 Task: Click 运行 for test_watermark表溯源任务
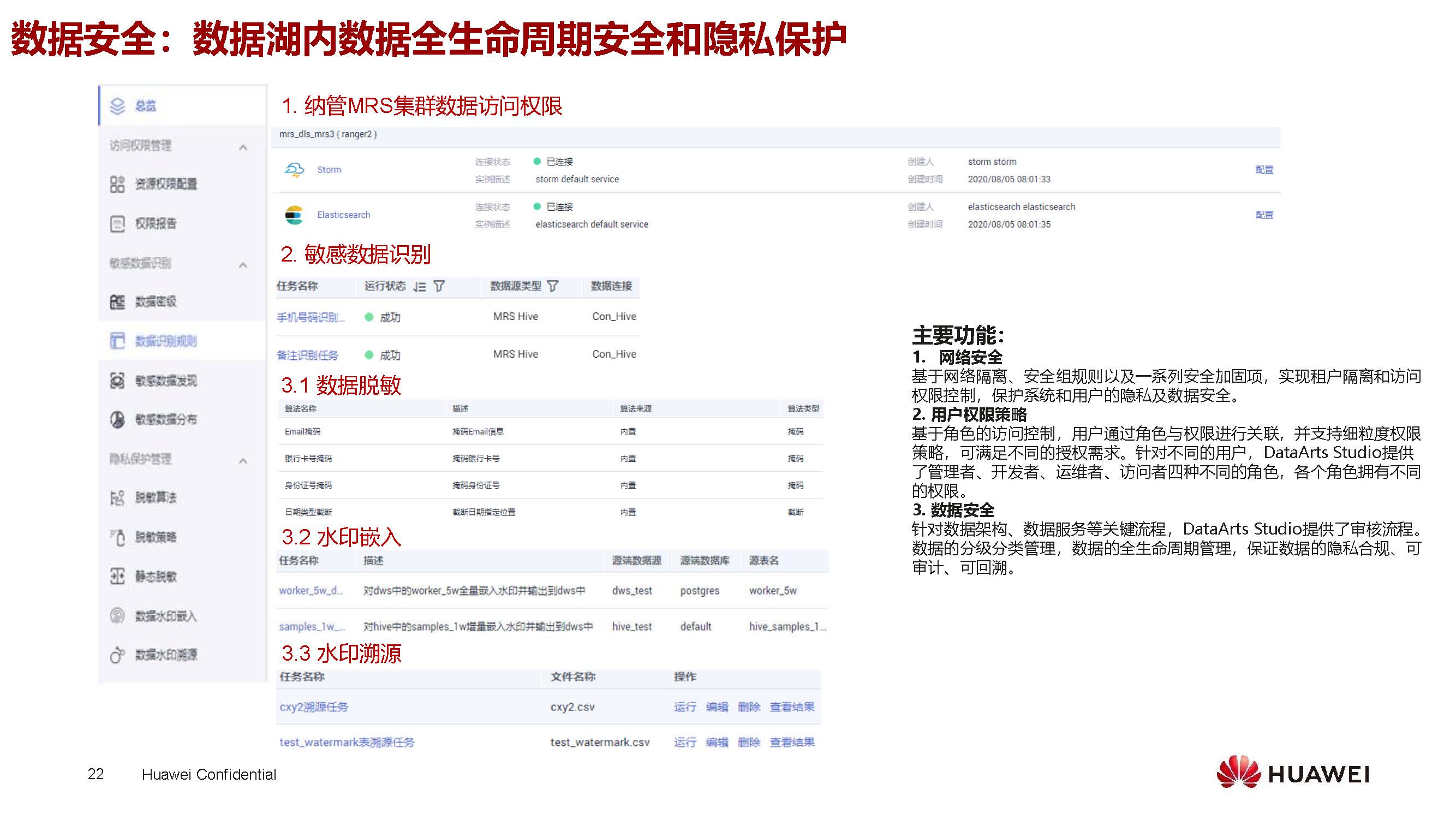(684, 742)
